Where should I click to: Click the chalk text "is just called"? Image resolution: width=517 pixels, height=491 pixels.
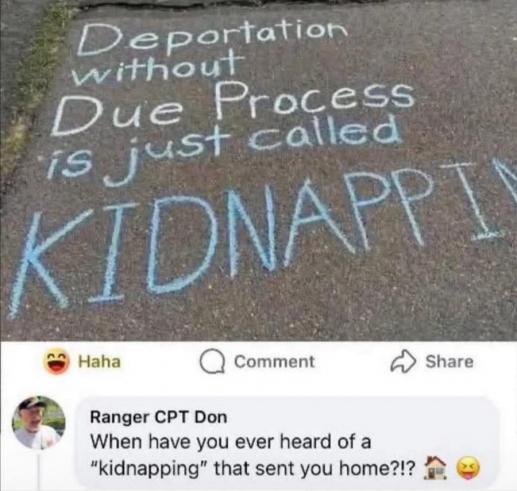point(223,150)
